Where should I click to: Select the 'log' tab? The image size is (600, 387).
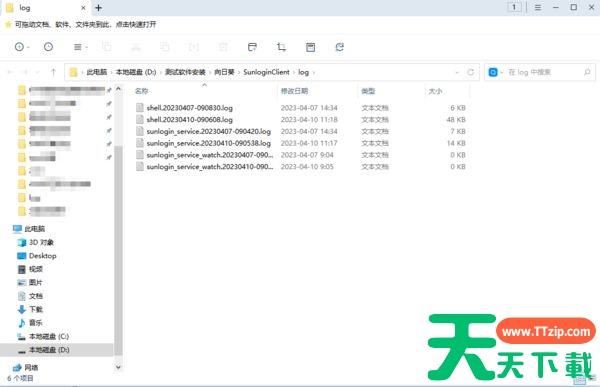point(46,8)
